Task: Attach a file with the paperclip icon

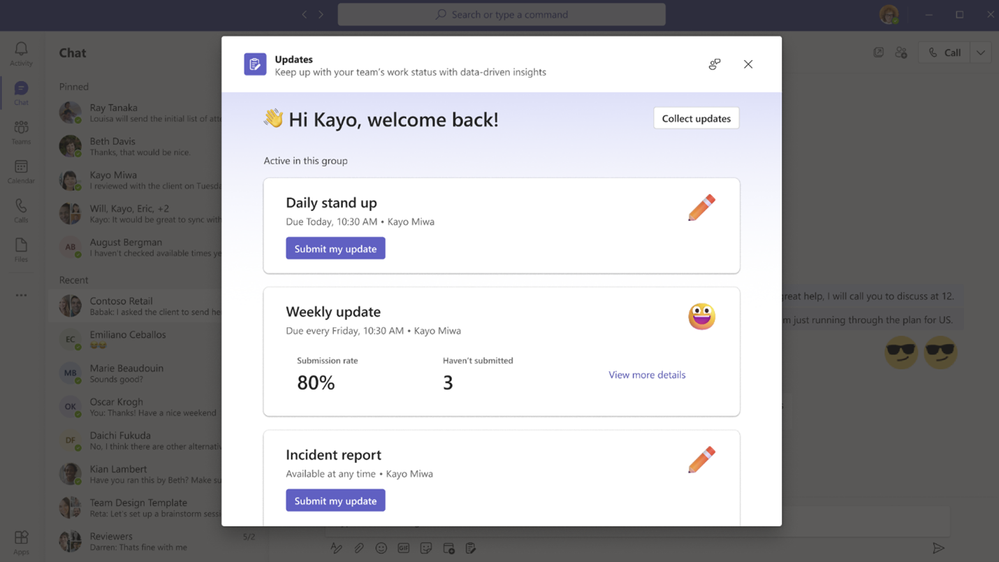Action: [x=359, y=548]
